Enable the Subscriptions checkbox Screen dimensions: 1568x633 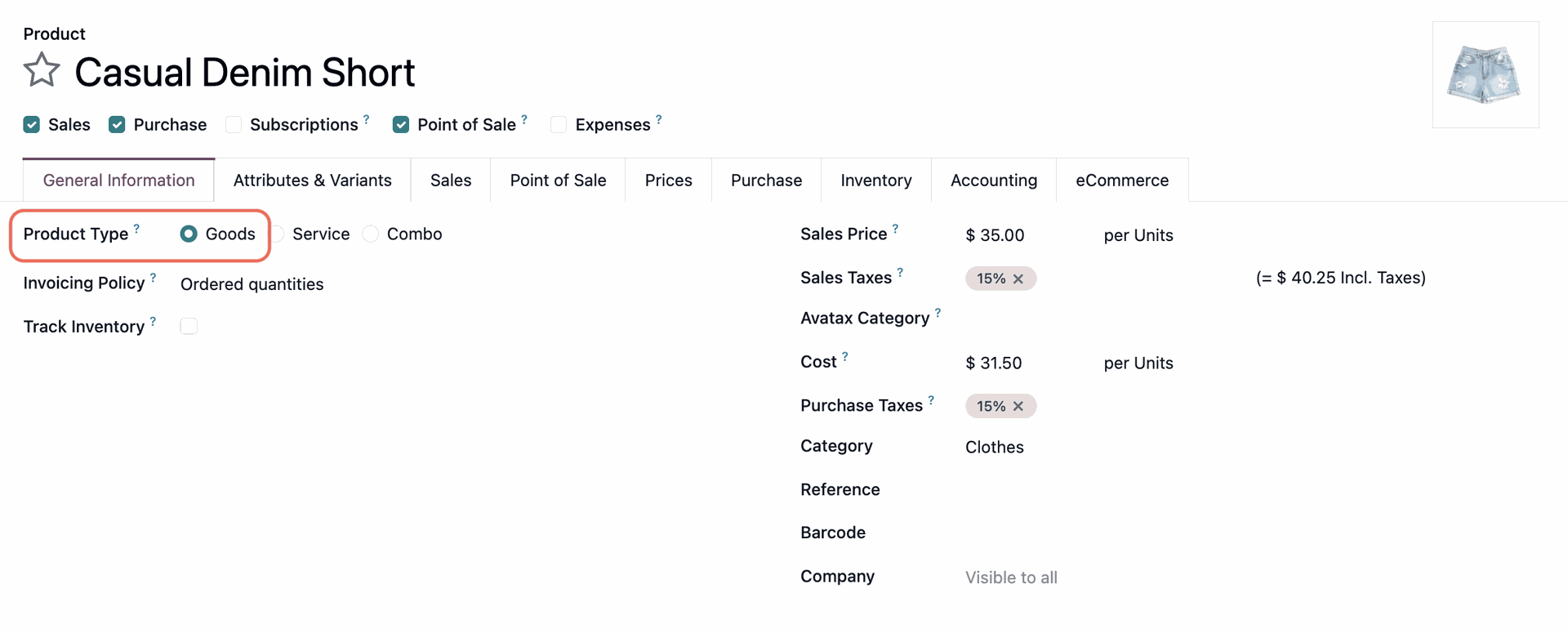pos(234,125)
